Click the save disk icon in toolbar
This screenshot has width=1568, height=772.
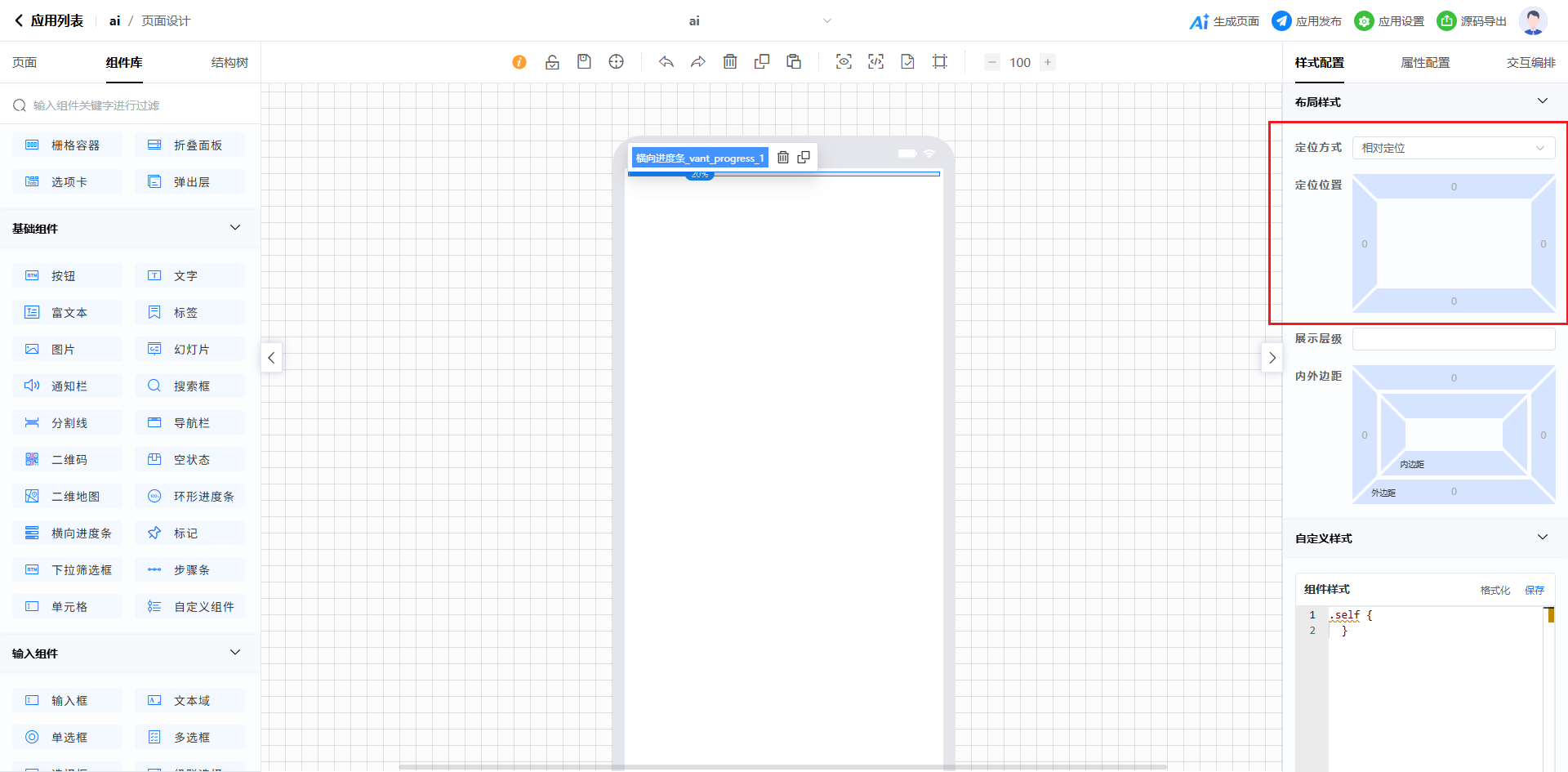[x=584, y=62]
